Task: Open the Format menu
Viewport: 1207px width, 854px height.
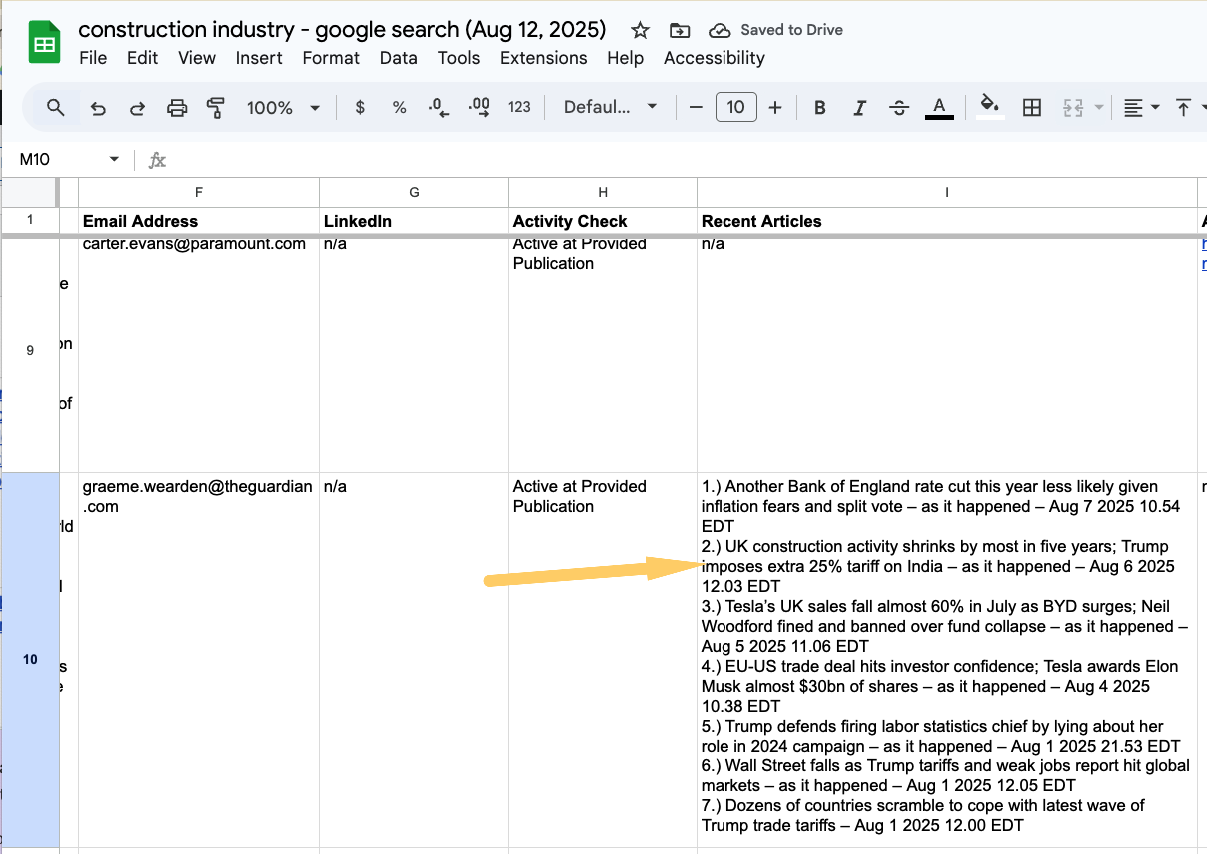Action: [331, 58]
